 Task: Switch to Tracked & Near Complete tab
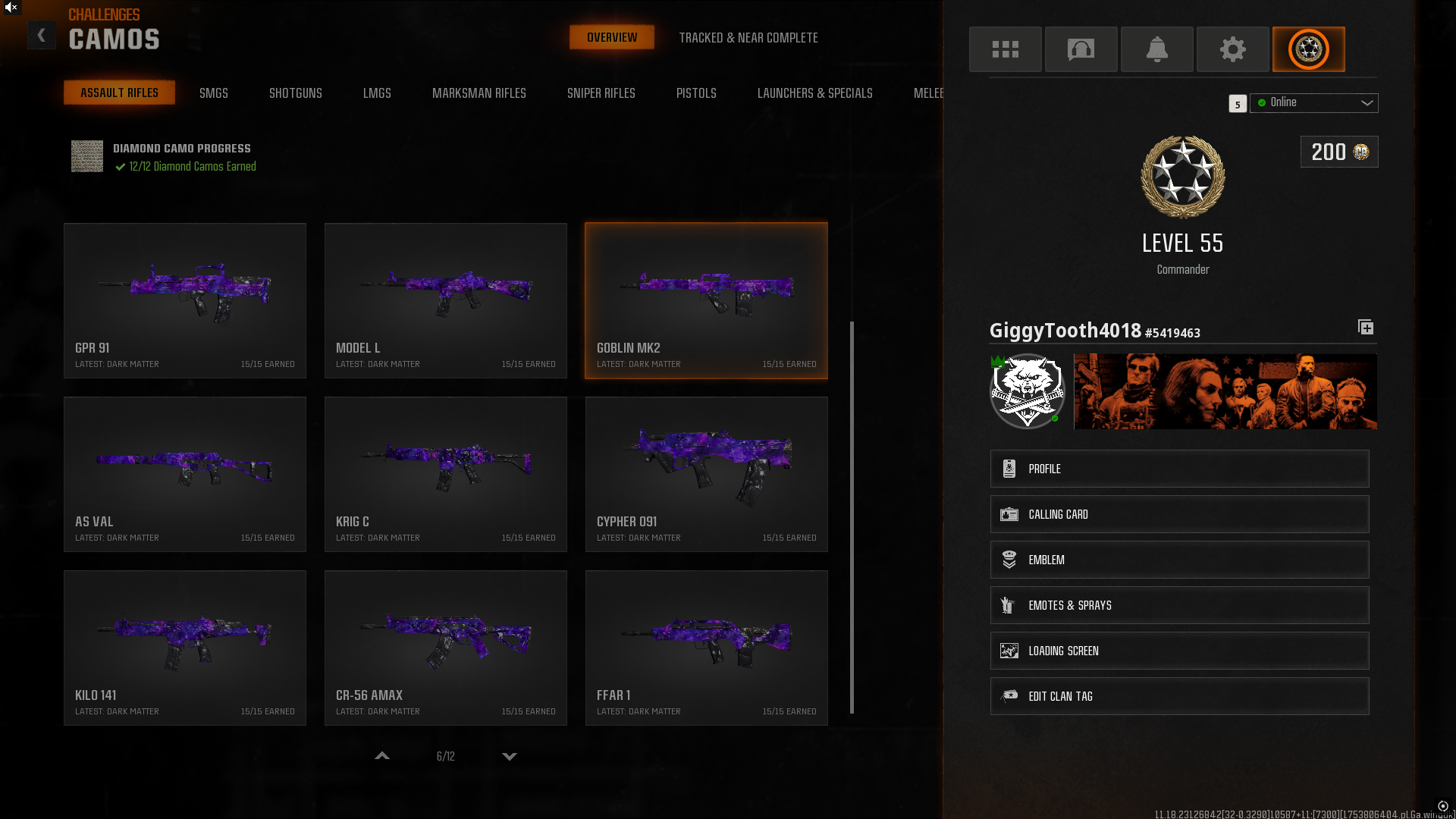(748, 38)
